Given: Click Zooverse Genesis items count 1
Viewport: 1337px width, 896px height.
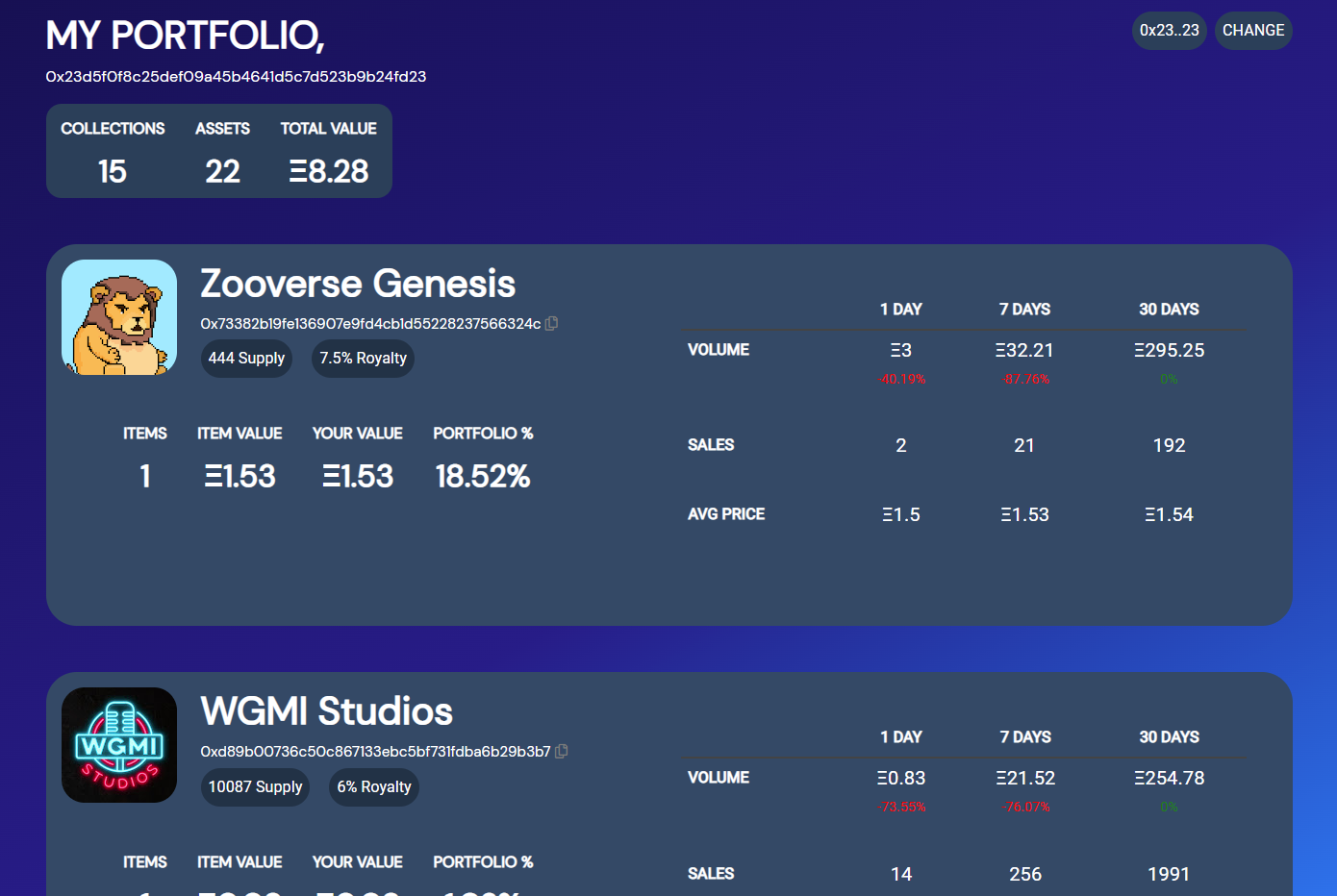Looking at the screenshot, I should [x=145, y=476].
